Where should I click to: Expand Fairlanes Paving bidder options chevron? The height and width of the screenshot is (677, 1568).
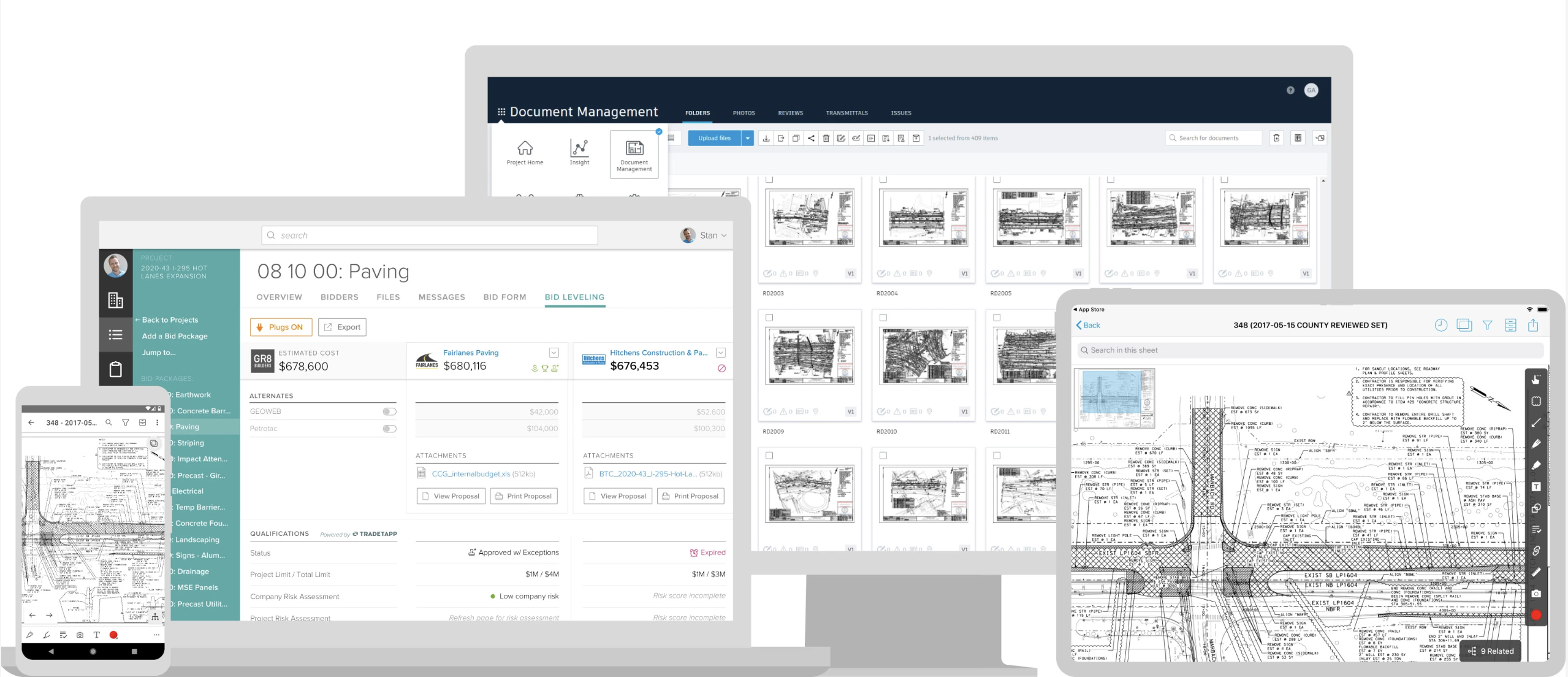pyautogui.click(x=554, y=353)
